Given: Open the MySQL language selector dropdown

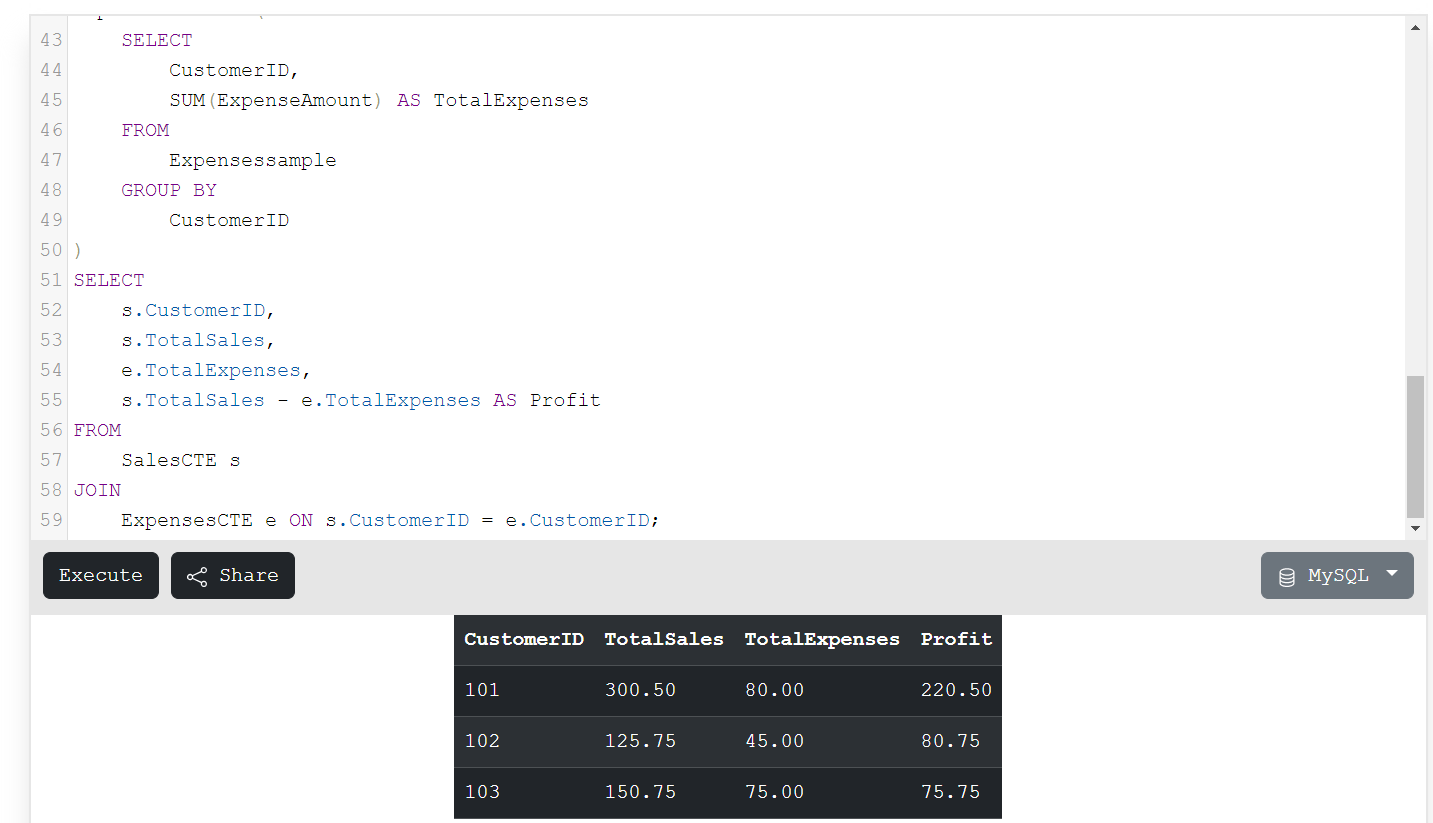Looking at the screenshot, I should click(x=1337, y=575).
